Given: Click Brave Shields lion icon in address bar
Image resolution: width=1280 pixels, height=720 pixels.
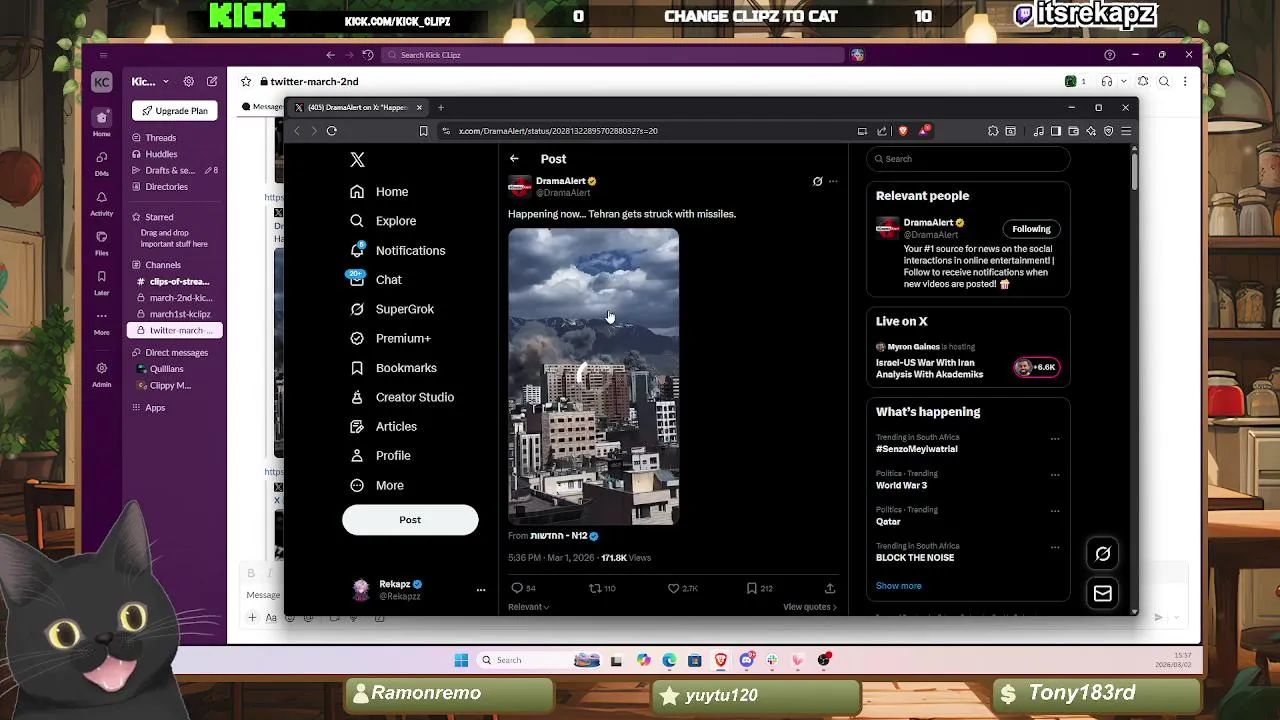Looking at the screenshot, I should 903,131.
